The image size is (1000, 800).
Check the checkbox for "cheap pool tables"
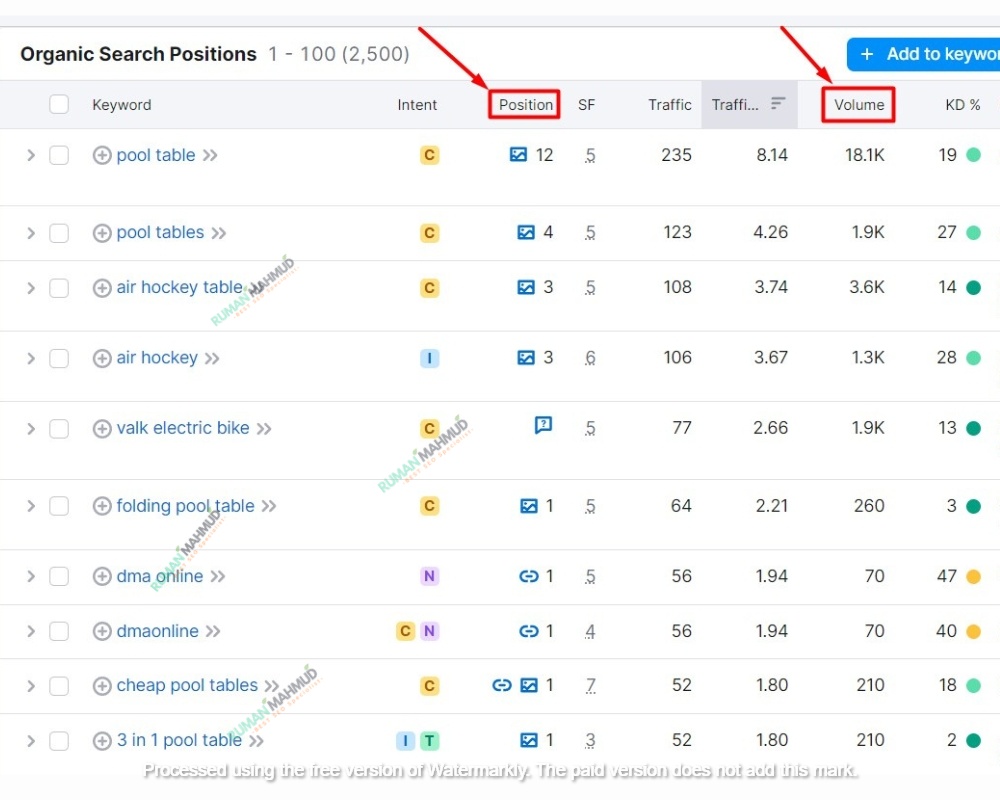point(59,686)
